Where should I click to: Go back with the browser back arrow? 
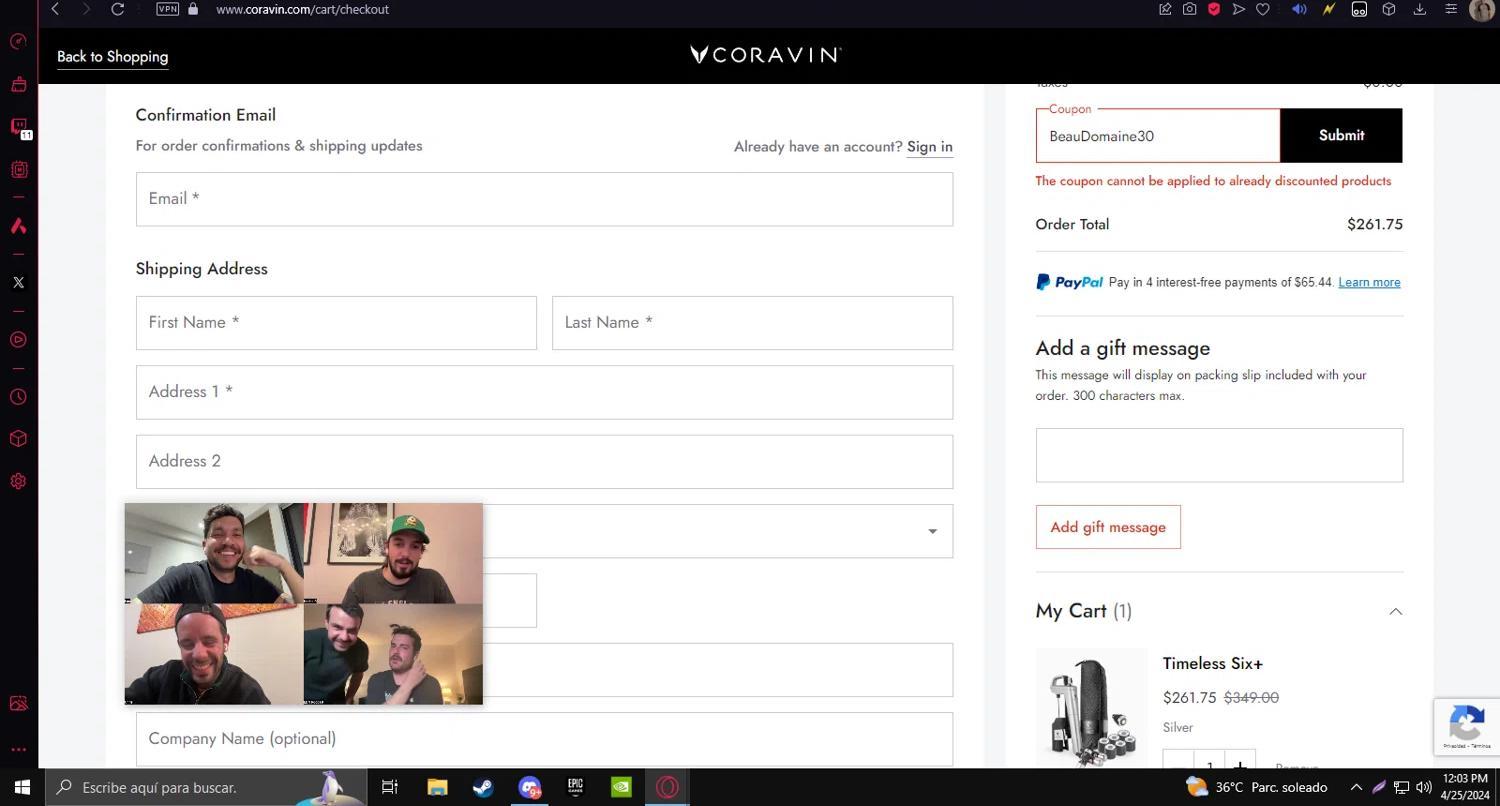click(55, 9)
